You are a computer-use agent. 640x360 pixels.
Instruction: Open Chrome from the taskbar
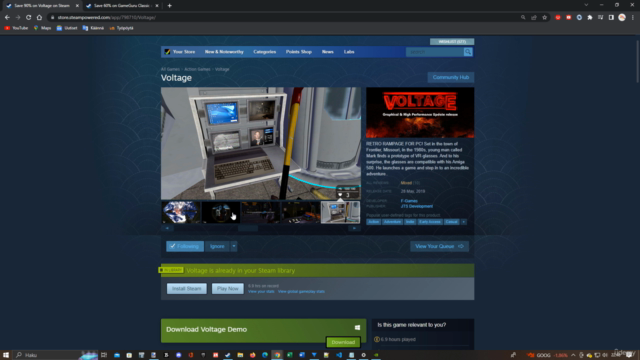[x=277, y=355]
